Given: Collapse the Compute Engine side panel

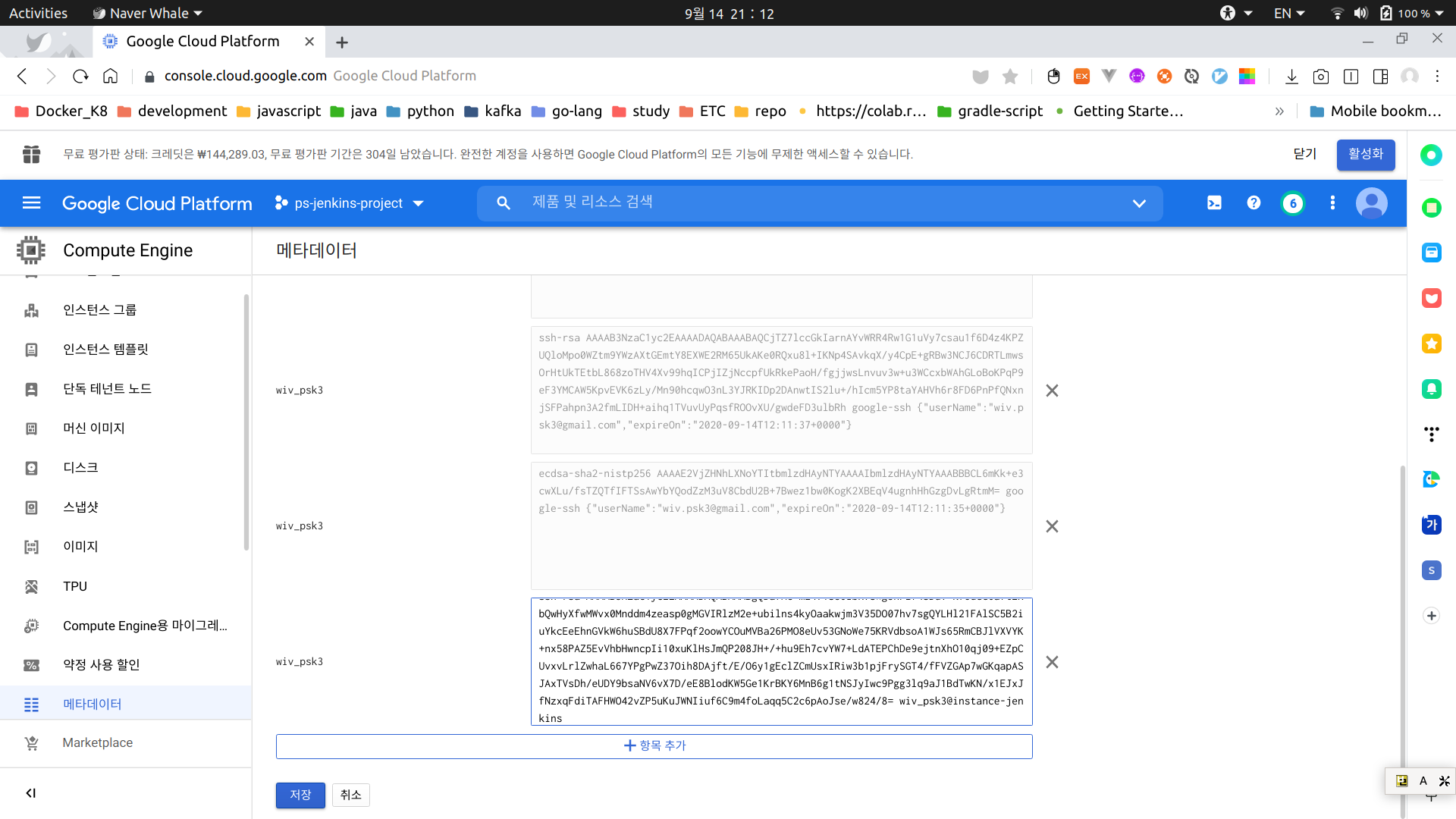Looking at the screenshot, I should 31,793.
